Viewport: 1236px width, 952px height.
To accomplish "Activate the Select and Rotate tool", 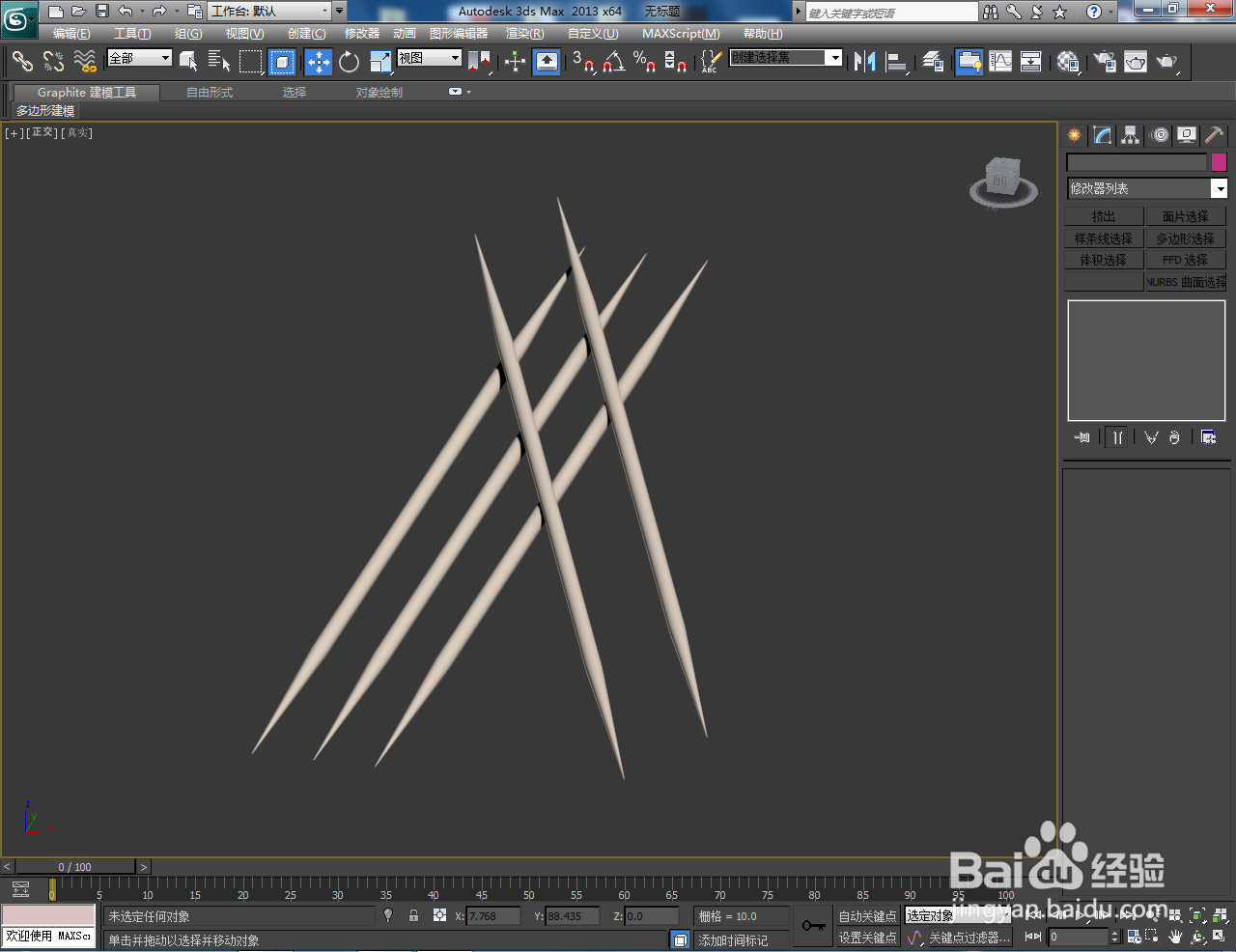I will pos(349,62).
